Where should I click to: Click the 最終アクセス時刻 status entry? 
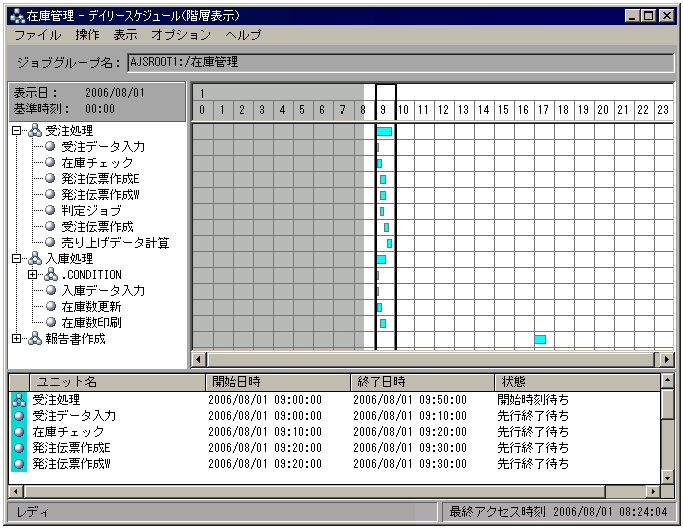click(x=558, y=512)
